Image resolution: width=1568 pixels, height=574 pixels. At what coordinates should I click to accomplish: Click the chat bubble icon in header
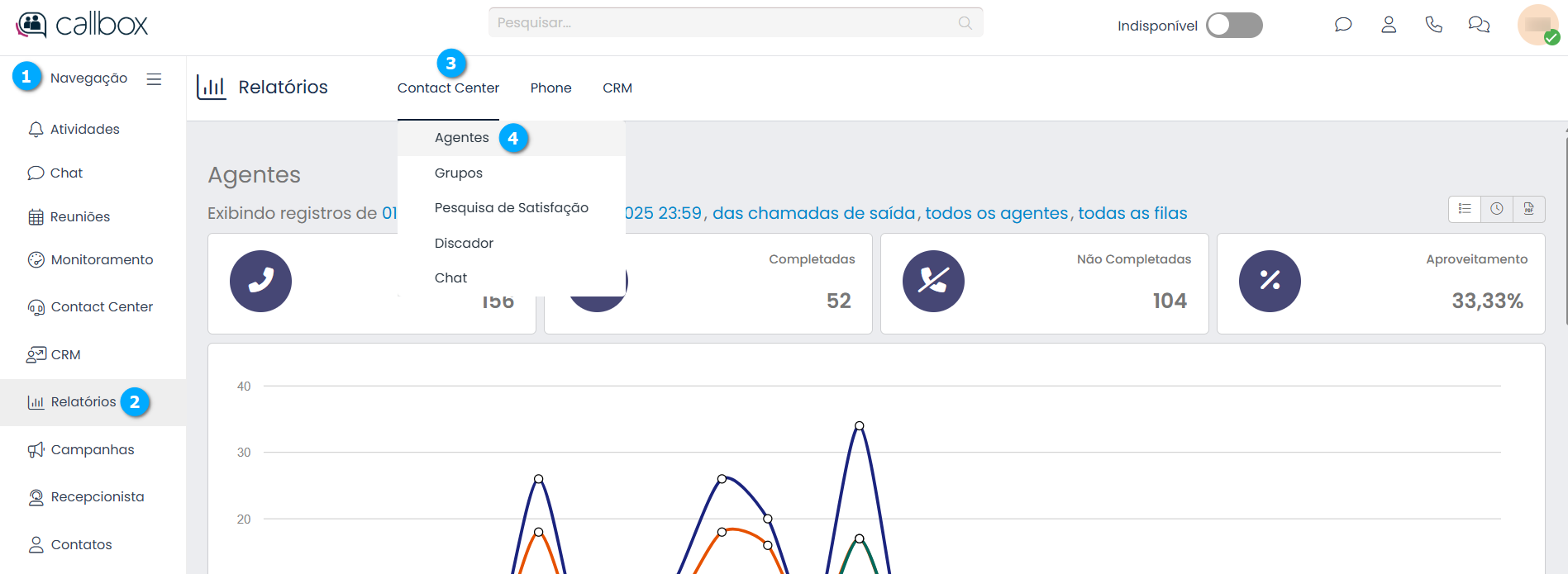(1343, 25)
